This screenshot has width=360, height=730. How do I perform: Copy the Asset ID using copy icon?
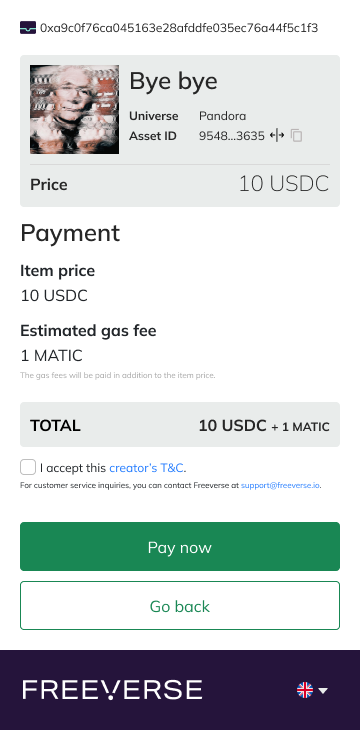tap(297, 136)
